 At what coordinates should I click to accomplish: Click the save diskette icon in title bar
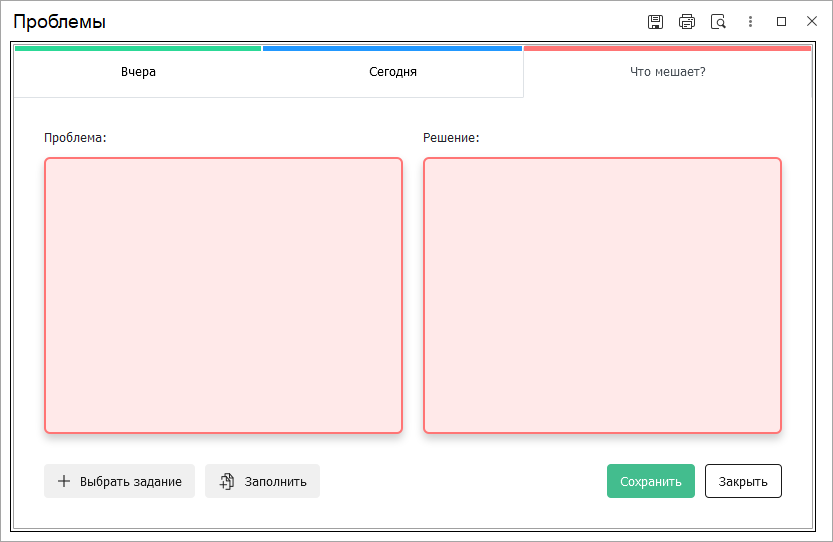(x=656, y=22)
